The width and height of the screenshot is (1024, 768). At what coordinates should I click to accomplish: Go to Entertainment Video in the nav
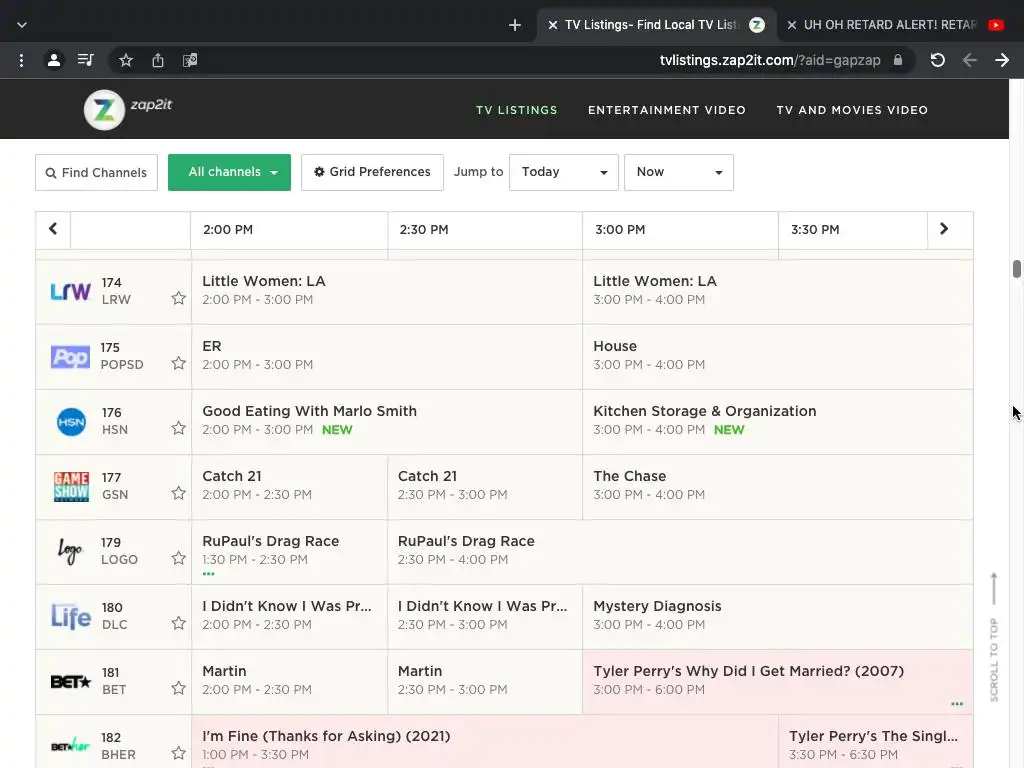coord(667,110)
